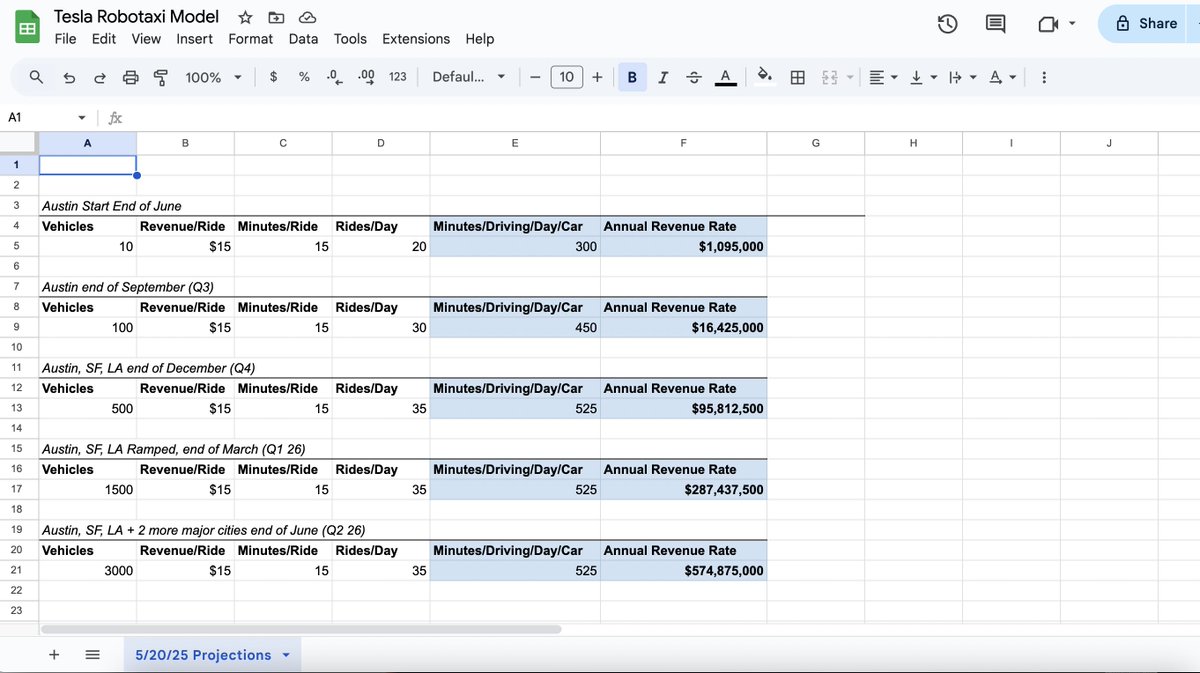Image resolution: width=1200 pixels, height=673 pixels.
Task: Increase decimal places
Action: pyautogui.click(x=367, y=77)
